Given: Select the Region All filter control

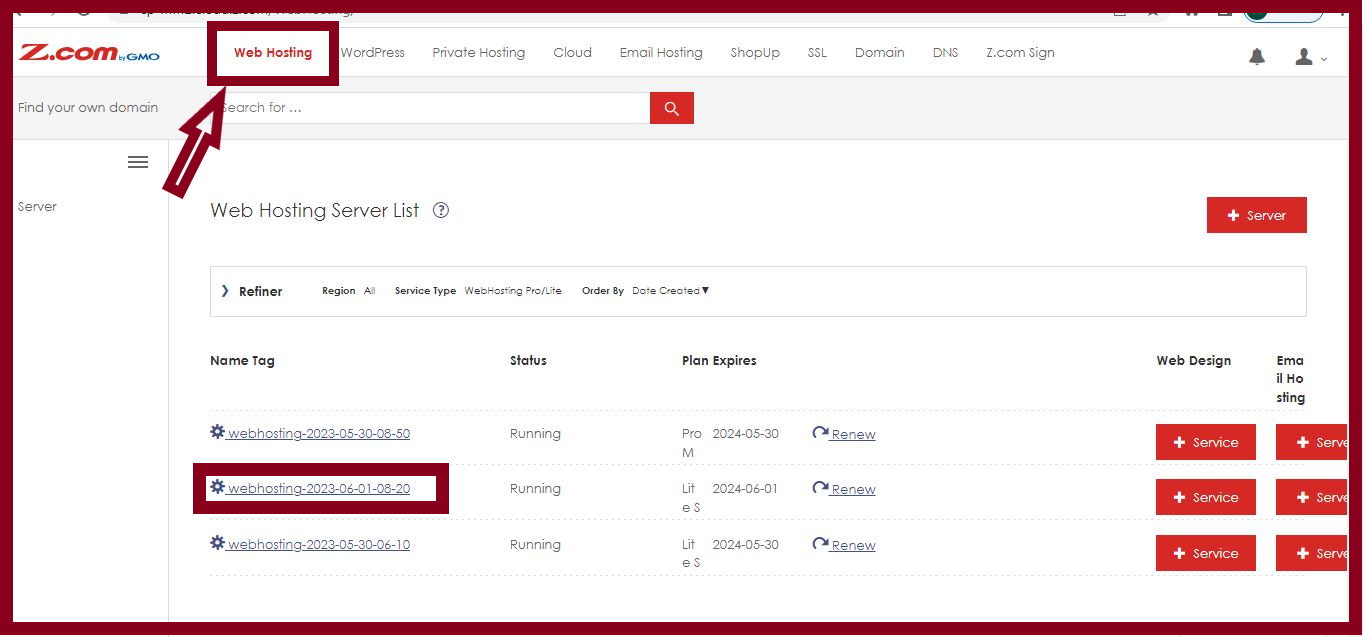Looking at the screenshot, I should click(347, 290).
